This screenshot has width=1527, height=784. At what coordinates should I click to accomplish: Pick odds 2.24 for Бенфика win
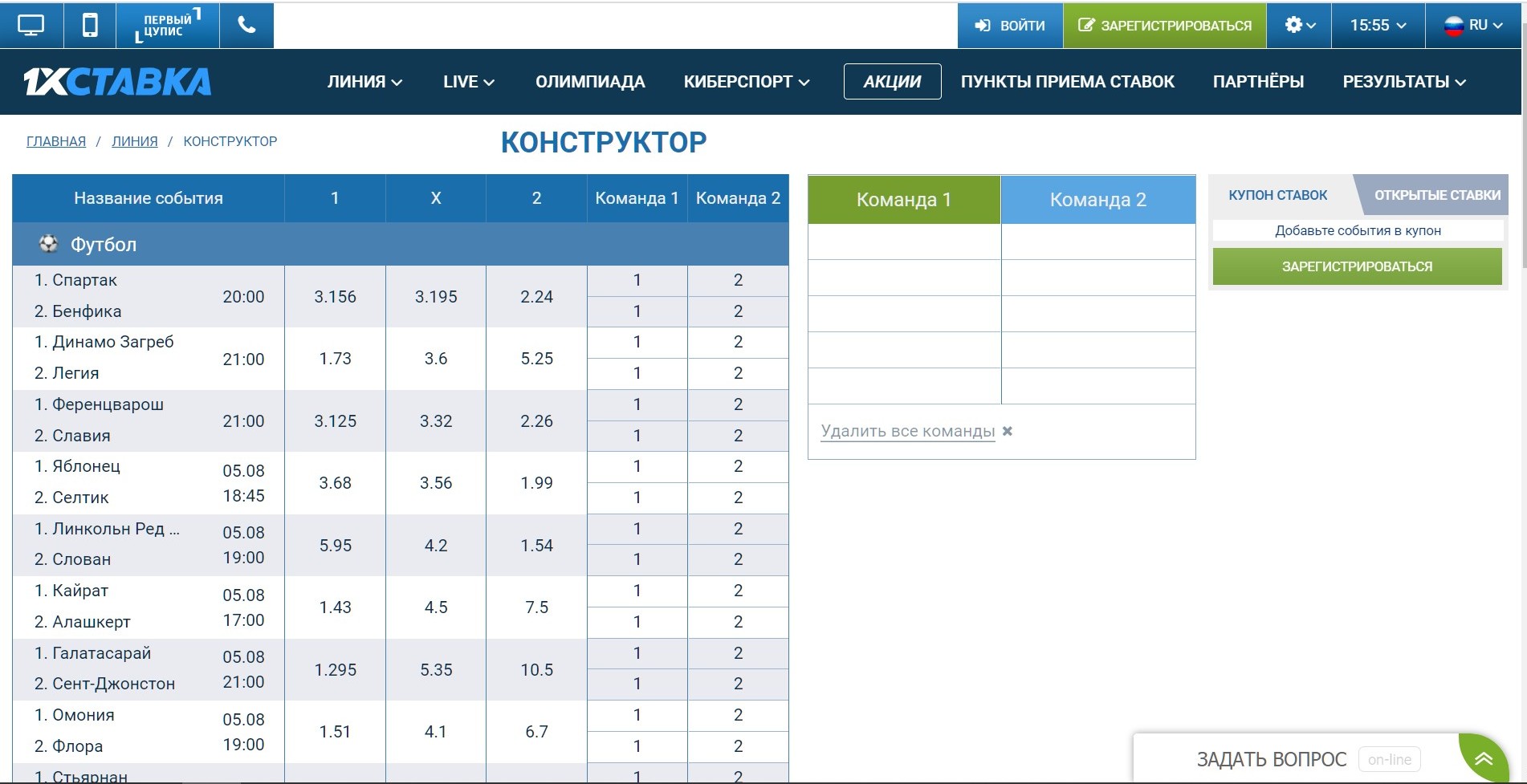[x=536, y=297]
